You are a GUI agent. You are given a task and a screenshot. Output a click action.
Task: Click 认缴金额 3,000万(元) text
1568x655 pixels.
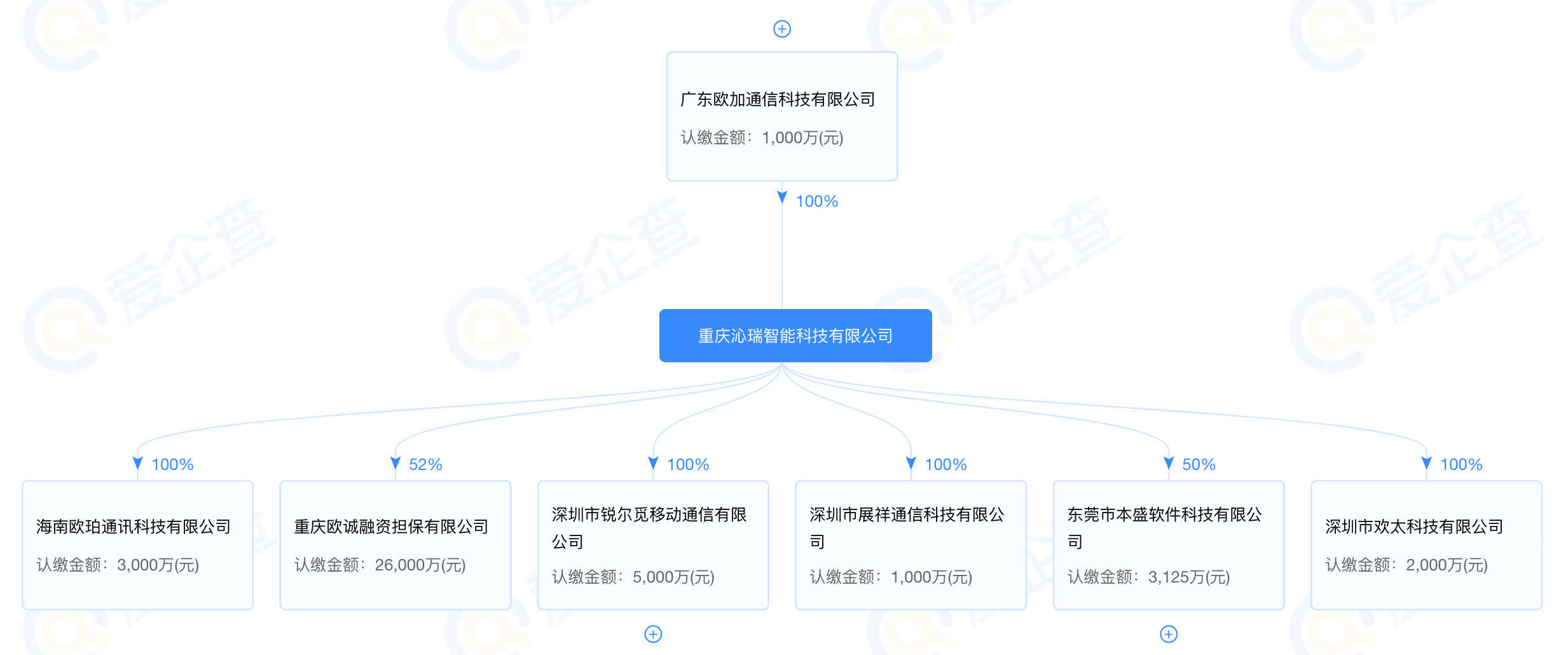coord(118,565)
